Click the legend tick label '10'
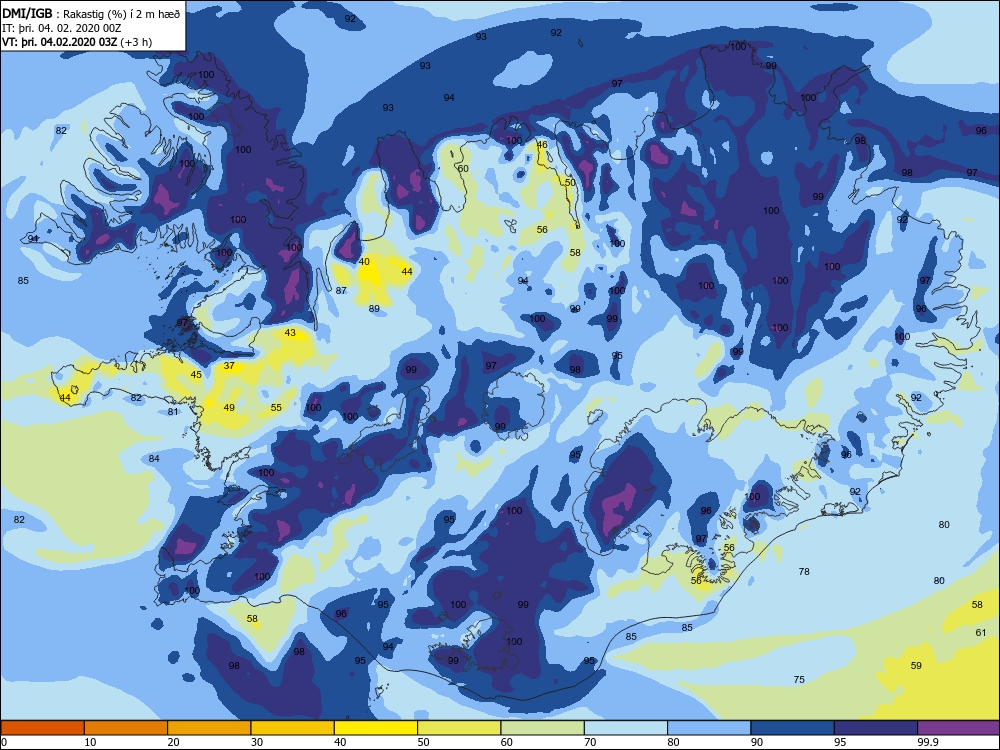Screen dimensions: 1000x750 [x=91, y=742]
